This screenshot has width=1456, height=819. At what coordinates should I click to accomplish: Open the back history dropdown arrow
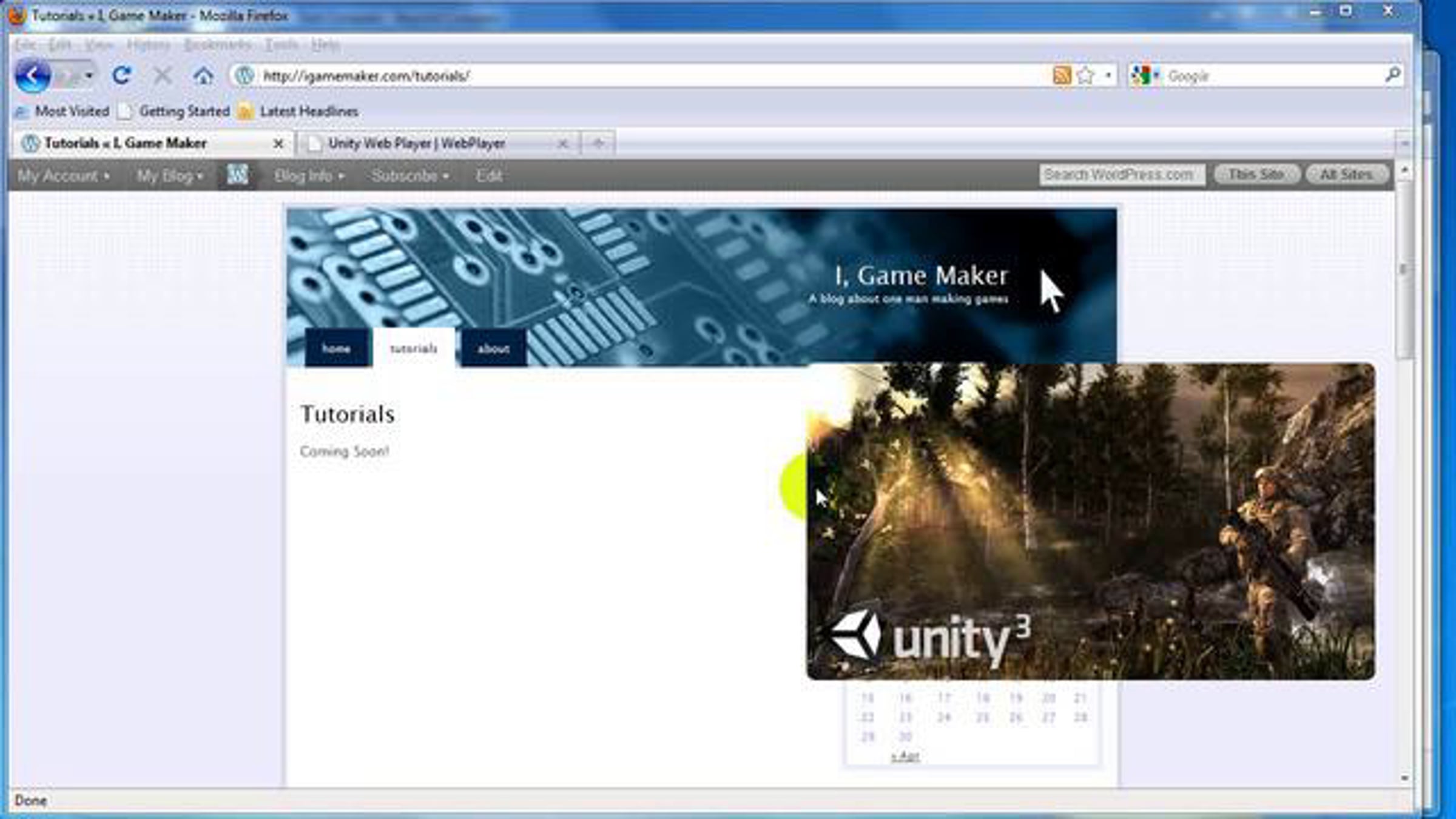[x=89, y=76]
